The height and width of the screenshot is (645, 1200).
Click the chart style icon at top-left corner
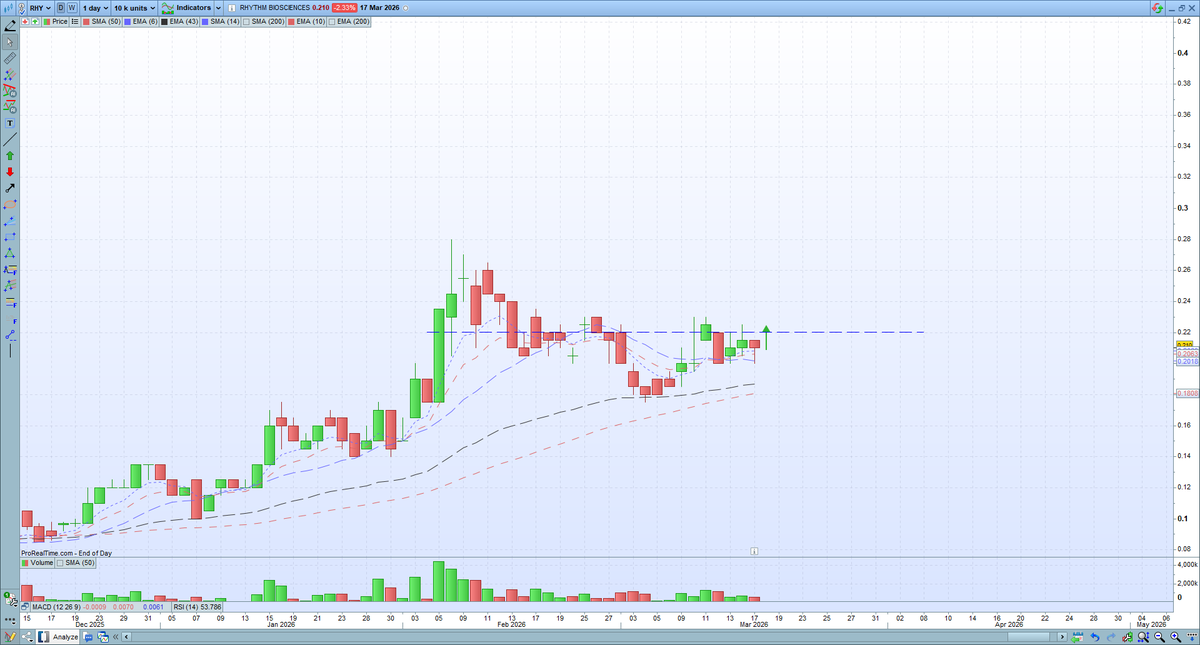[x=9, y=8]
